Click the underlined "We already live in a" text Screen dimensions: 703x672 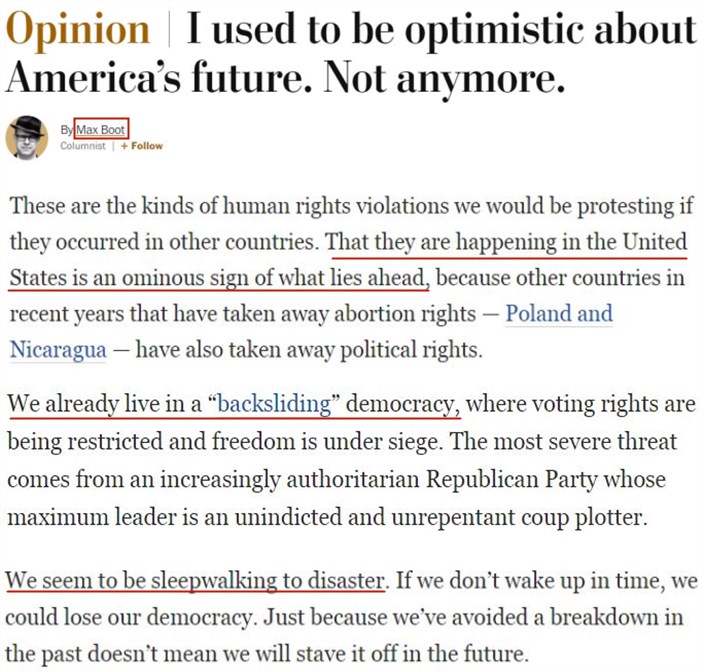point(105,404)
